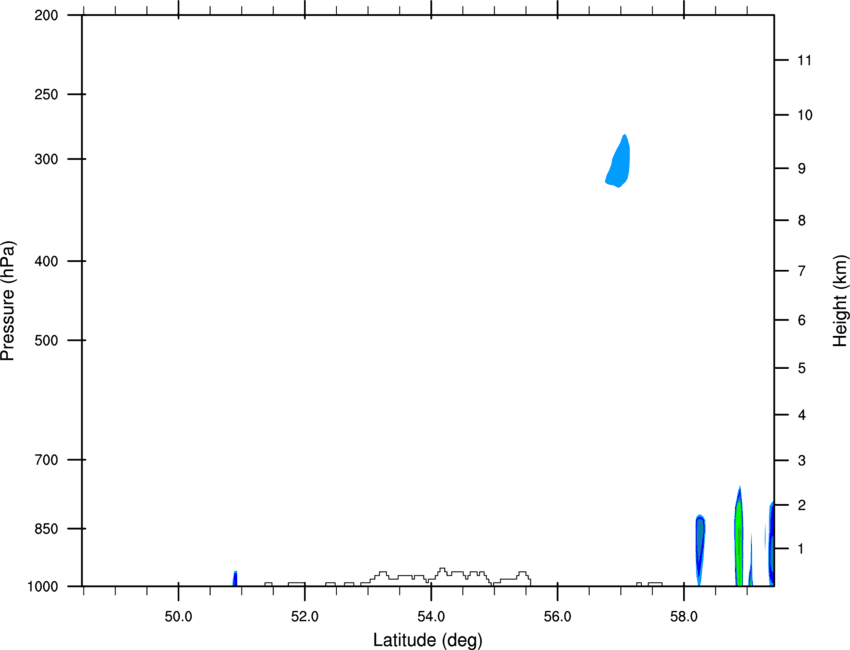The height and width of the screenshot is (650, 850).
Task: Click the small blue contour near 51 degrees
Action: pyautogui.click(x=235, y=578)
